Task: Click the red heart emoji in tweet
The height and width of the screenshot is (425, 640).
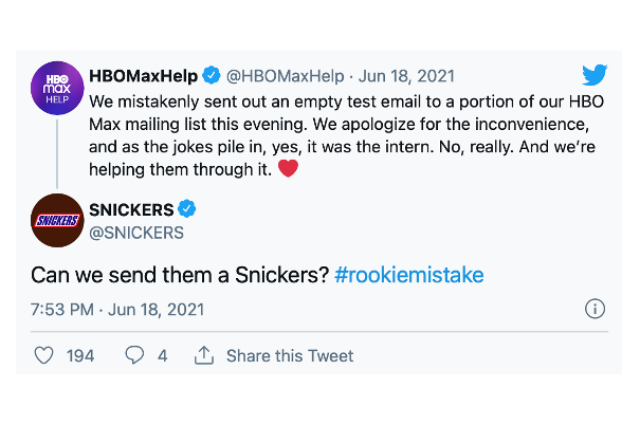Action: 288,168
